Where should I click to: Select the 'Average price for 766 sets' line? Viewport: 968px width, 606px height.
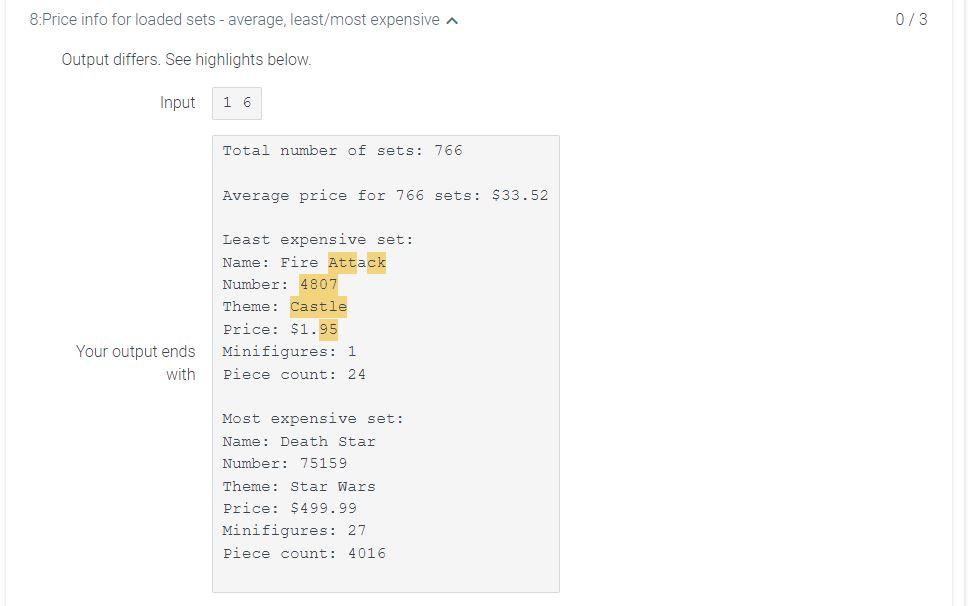pos(385,195)
